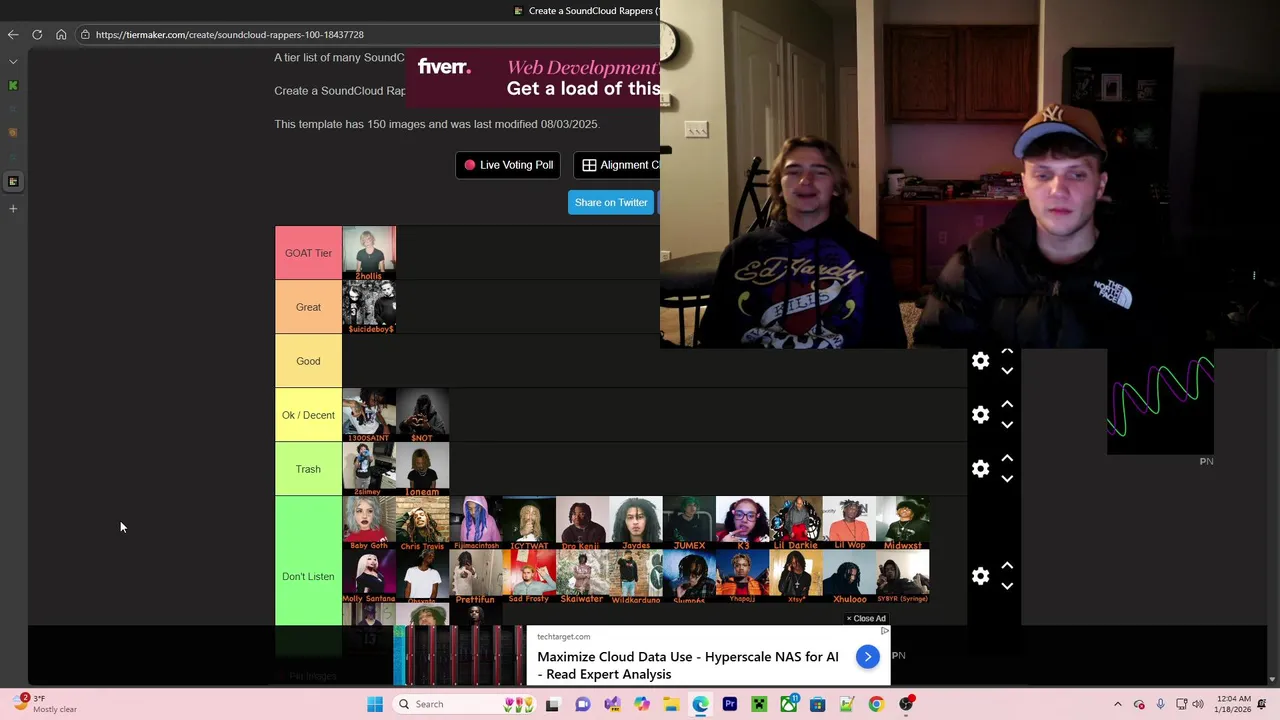Select the Molly Santana image

point(369,577)
